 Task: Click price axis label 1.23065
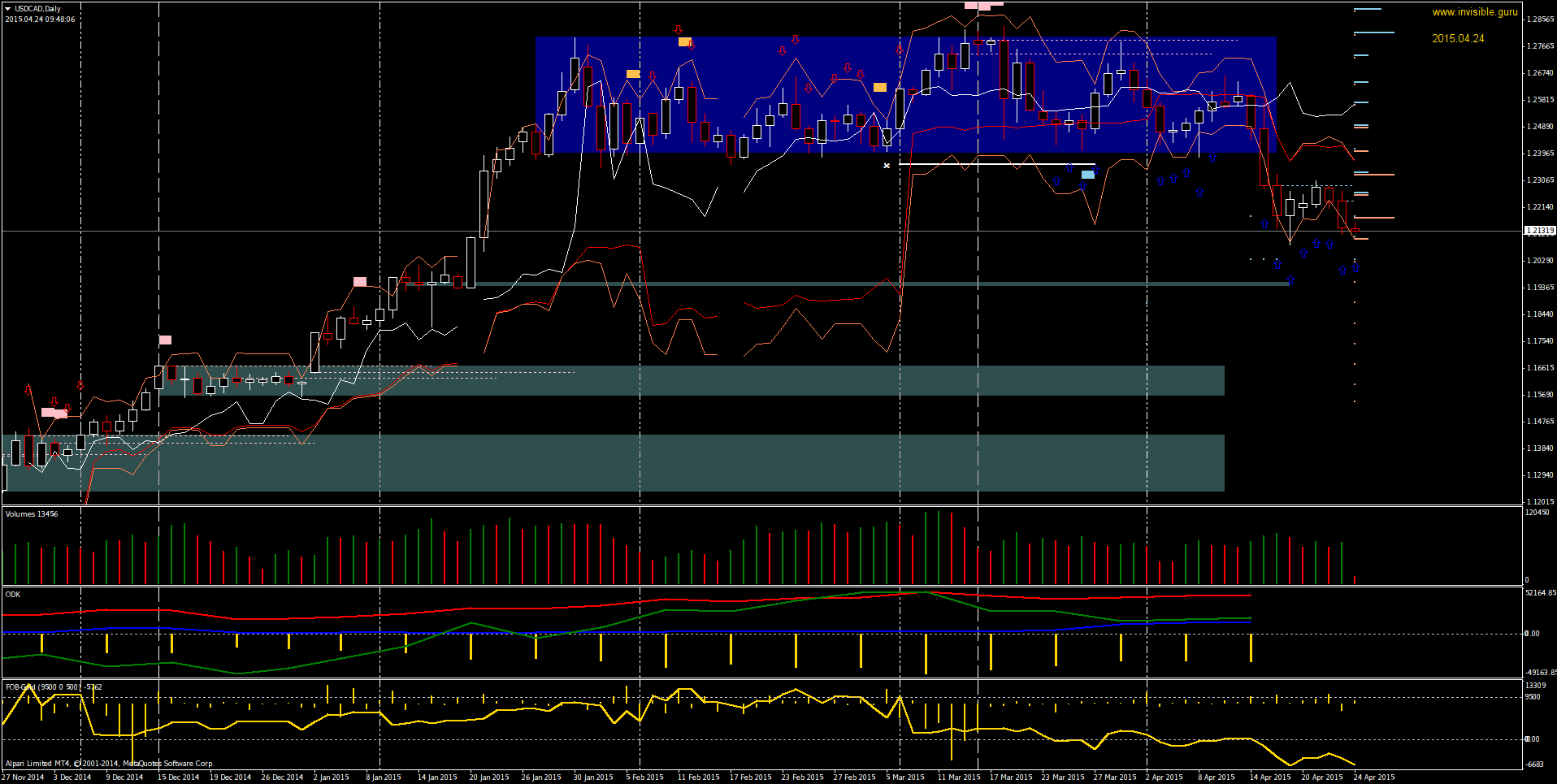[1541, 180]
